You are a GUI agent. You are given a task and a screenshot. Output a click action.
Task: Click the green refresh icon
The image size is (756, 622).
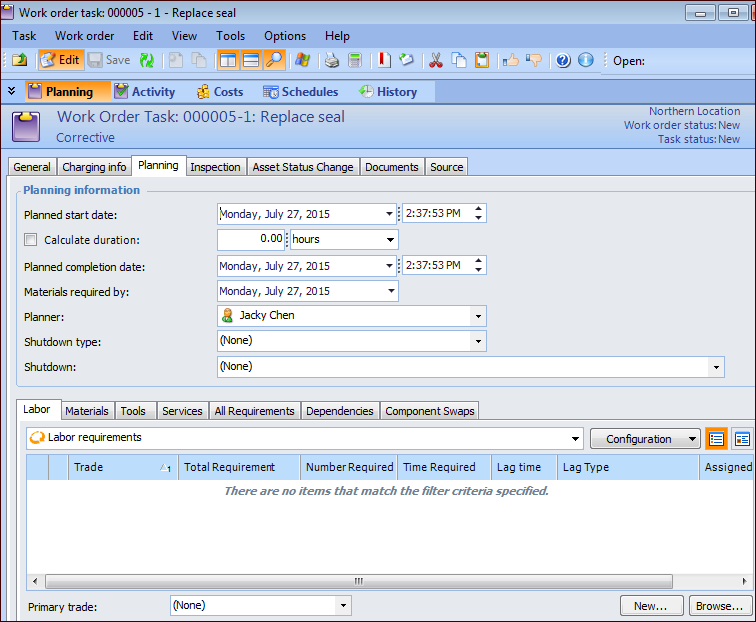tap(147, 60)
